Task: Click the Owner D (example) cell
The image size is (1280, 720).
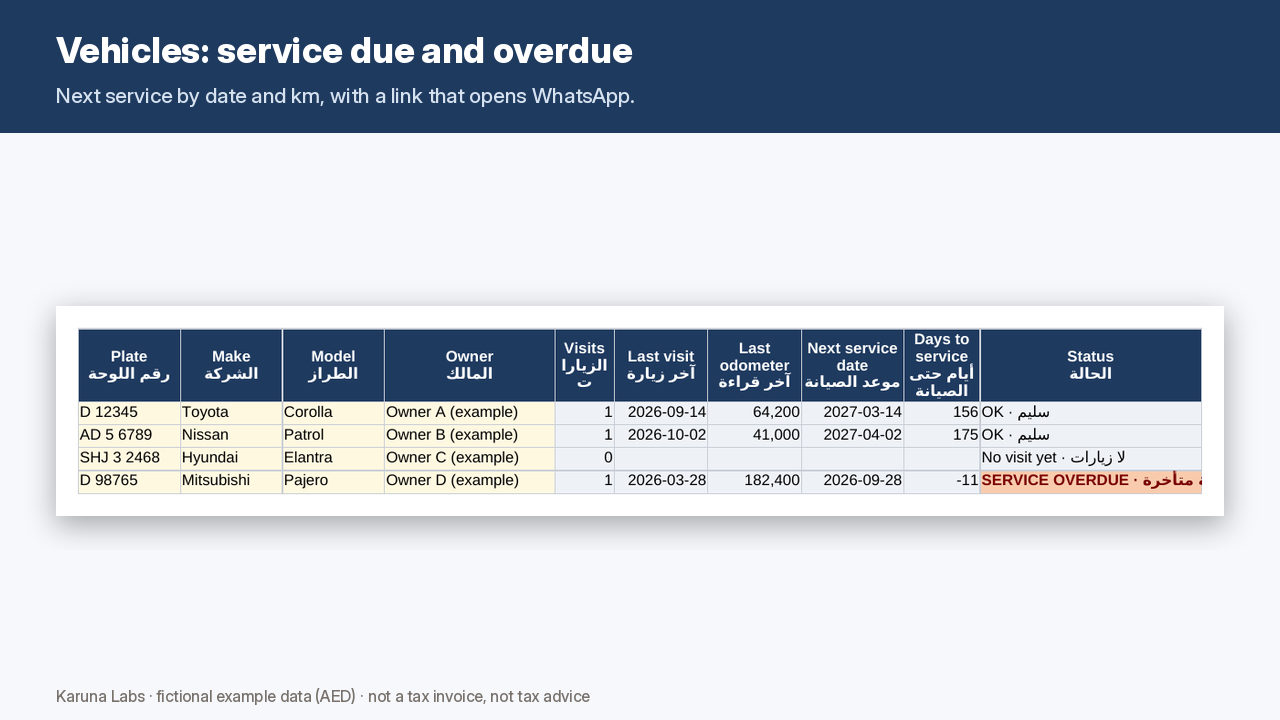Action: coord(469,481)
